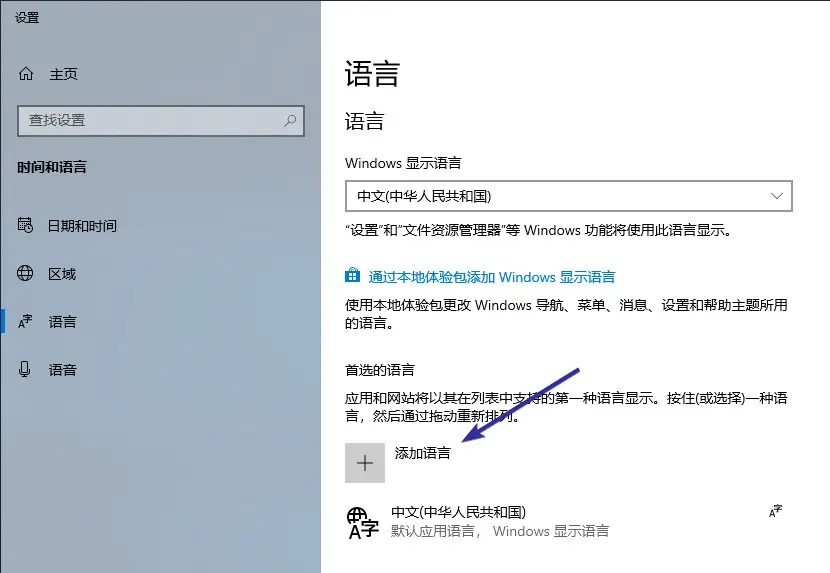Image resolution: width=830 pixels, height=573 pixels.
Task: Click the small A字 display language badge at right
Action: coord(775,511)
